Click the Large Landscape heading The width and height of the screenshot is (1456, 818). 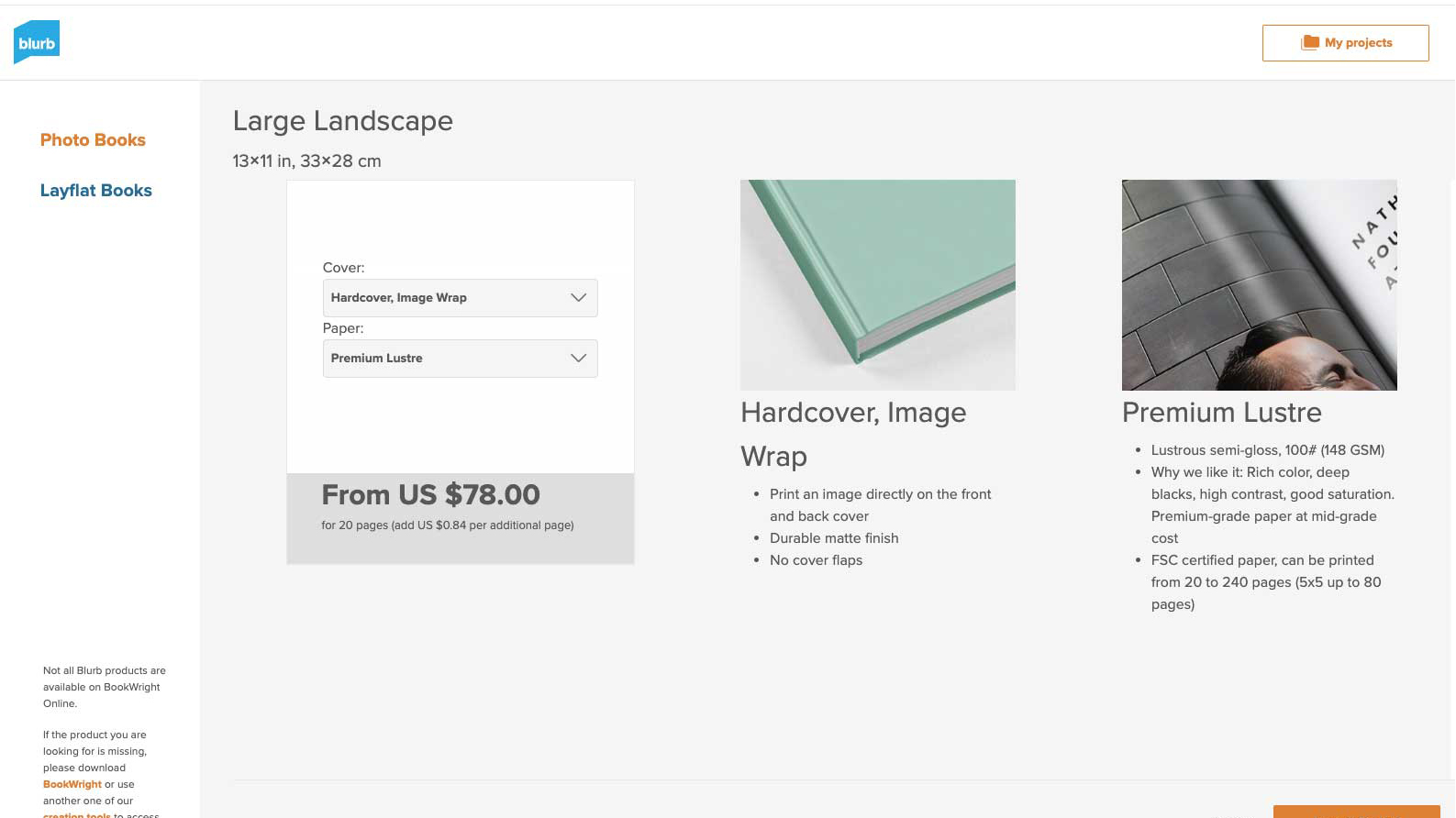(342, 121)
